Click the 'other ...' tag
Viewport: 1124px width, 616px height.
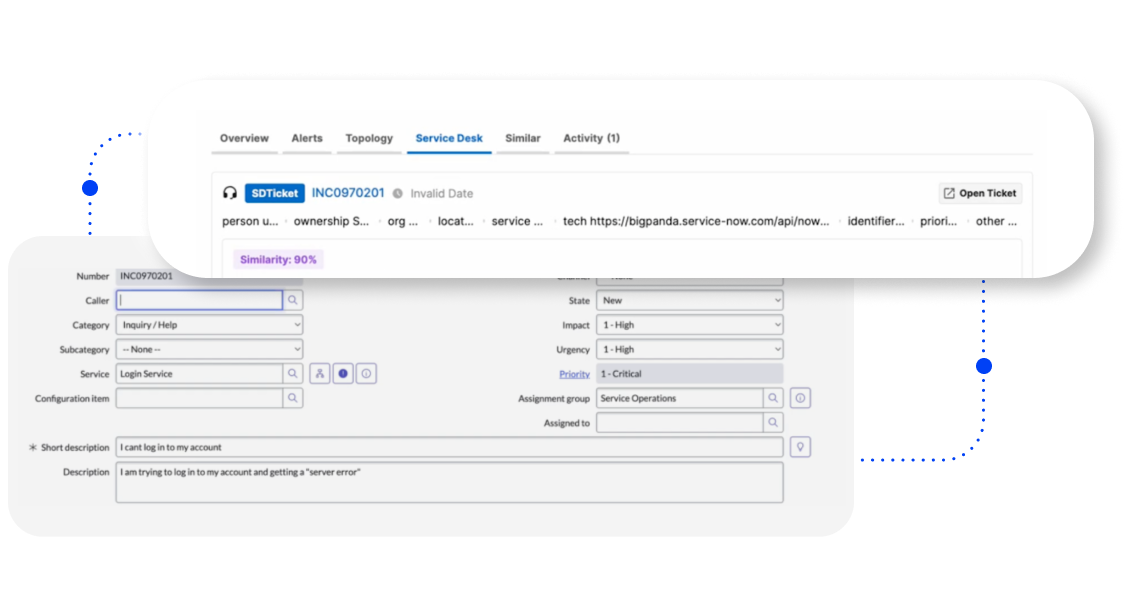[x=996, y=222]
